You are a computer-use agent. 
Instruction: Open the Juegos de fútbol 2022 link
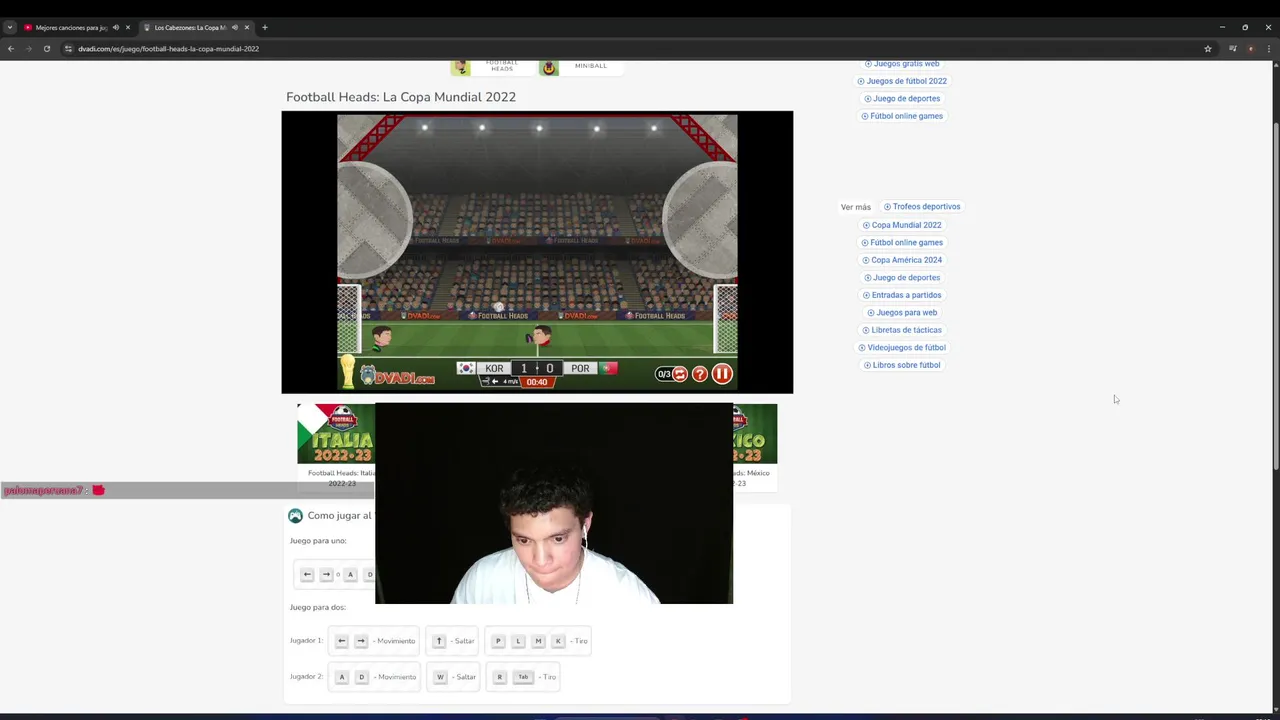902,81
